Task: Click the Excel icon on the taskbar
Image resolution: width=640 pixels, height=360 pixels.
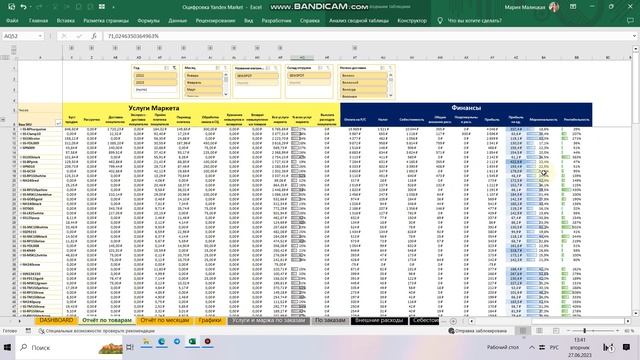Action: pyautogui.click(x=192, y=342)
